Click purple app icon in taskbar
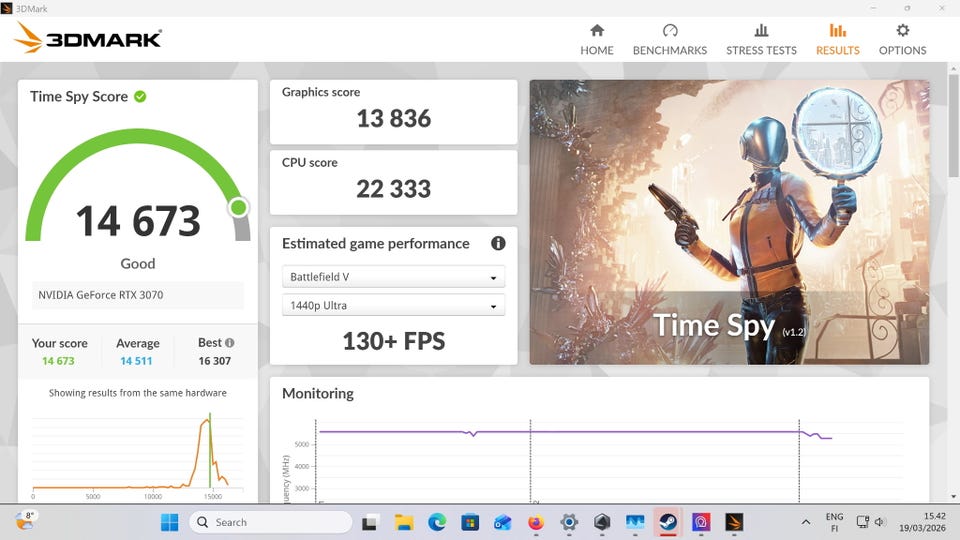The height and width of the screenshot is (540, 960). 701,522
